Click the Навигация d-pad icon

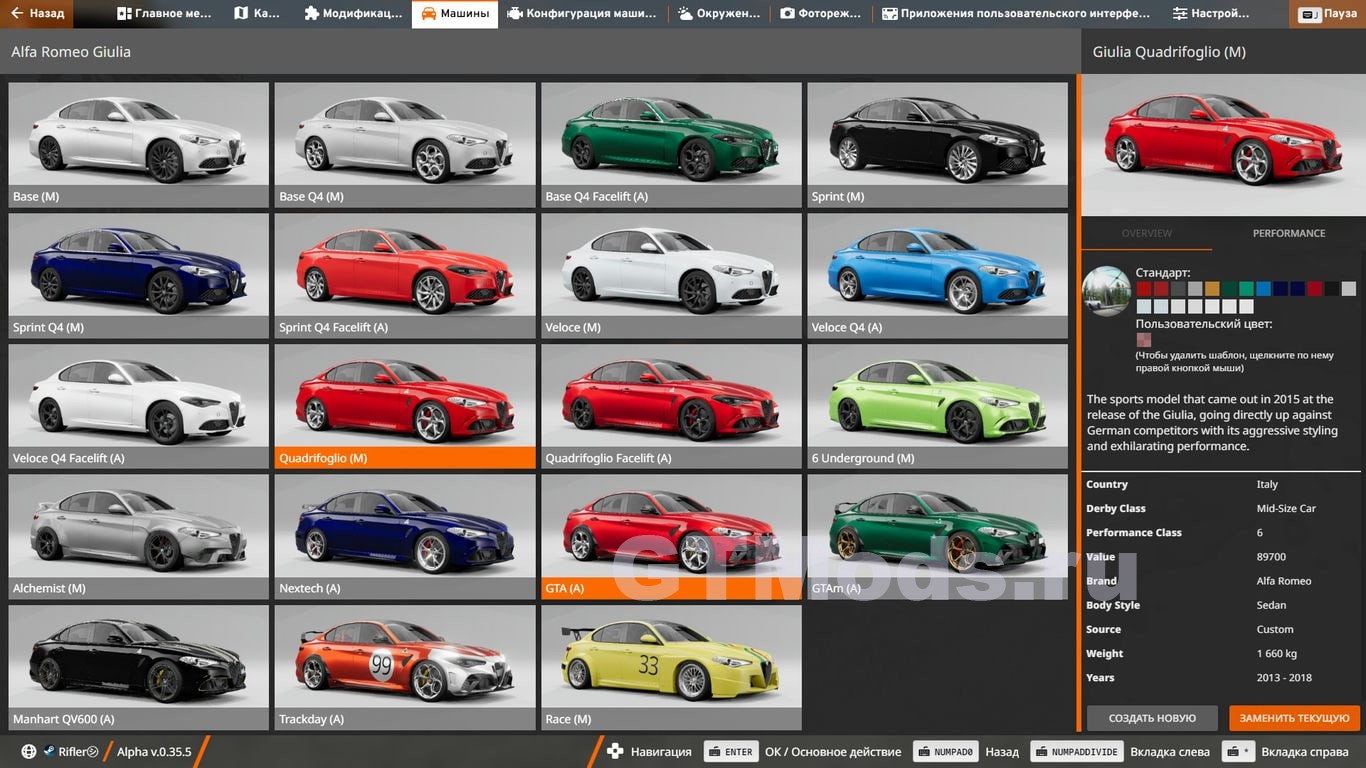point(615,752)
